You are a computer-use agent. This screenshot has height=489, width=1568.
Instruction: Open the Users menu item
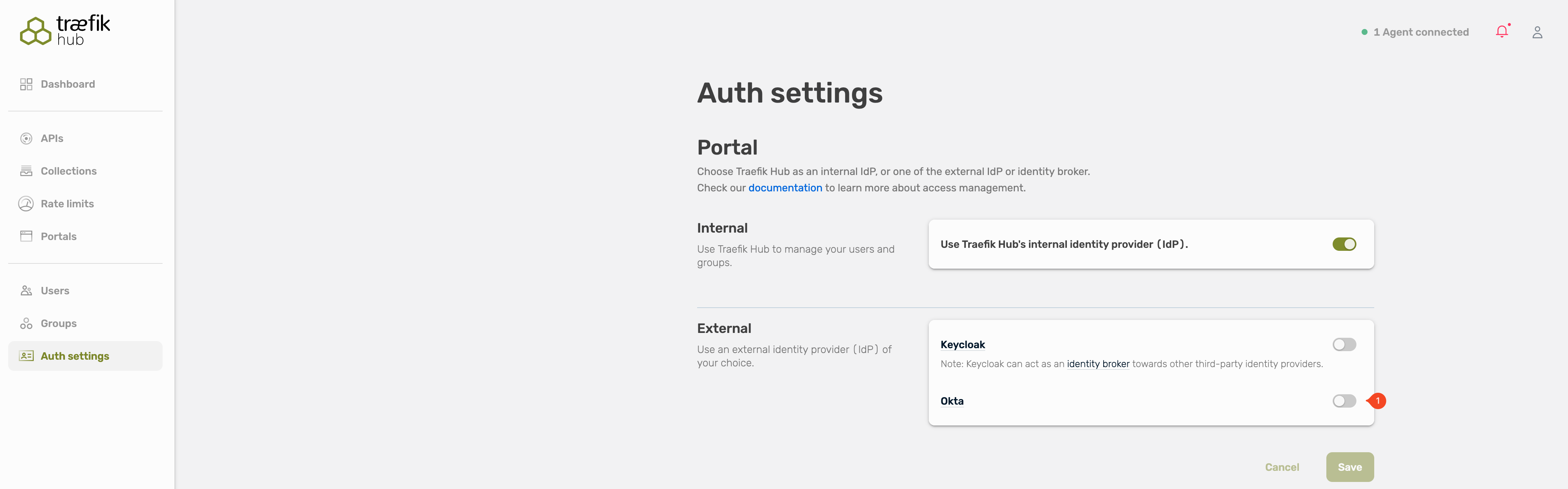(x=55, y=291)
